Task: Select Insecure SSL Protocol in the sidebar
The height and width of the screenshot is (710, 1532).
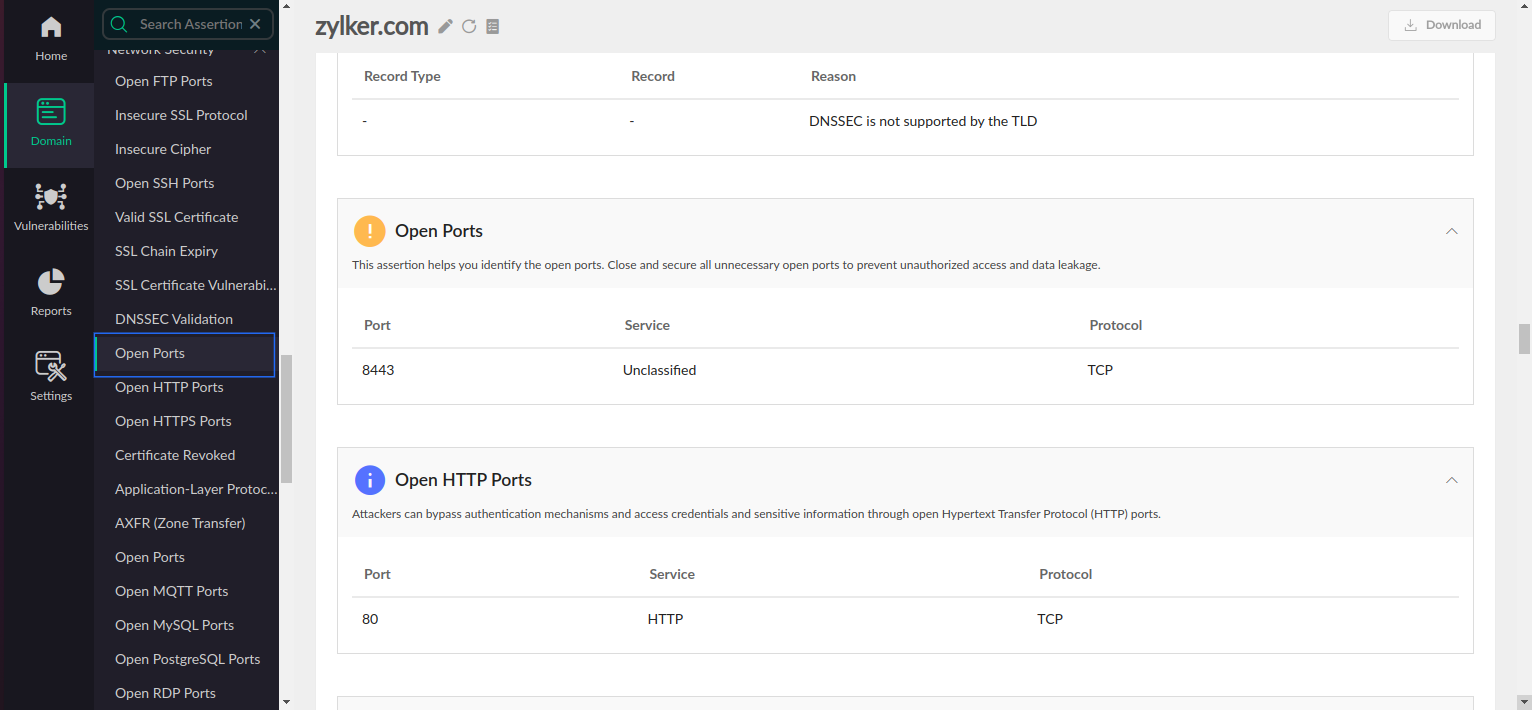Action: (181, 115)
